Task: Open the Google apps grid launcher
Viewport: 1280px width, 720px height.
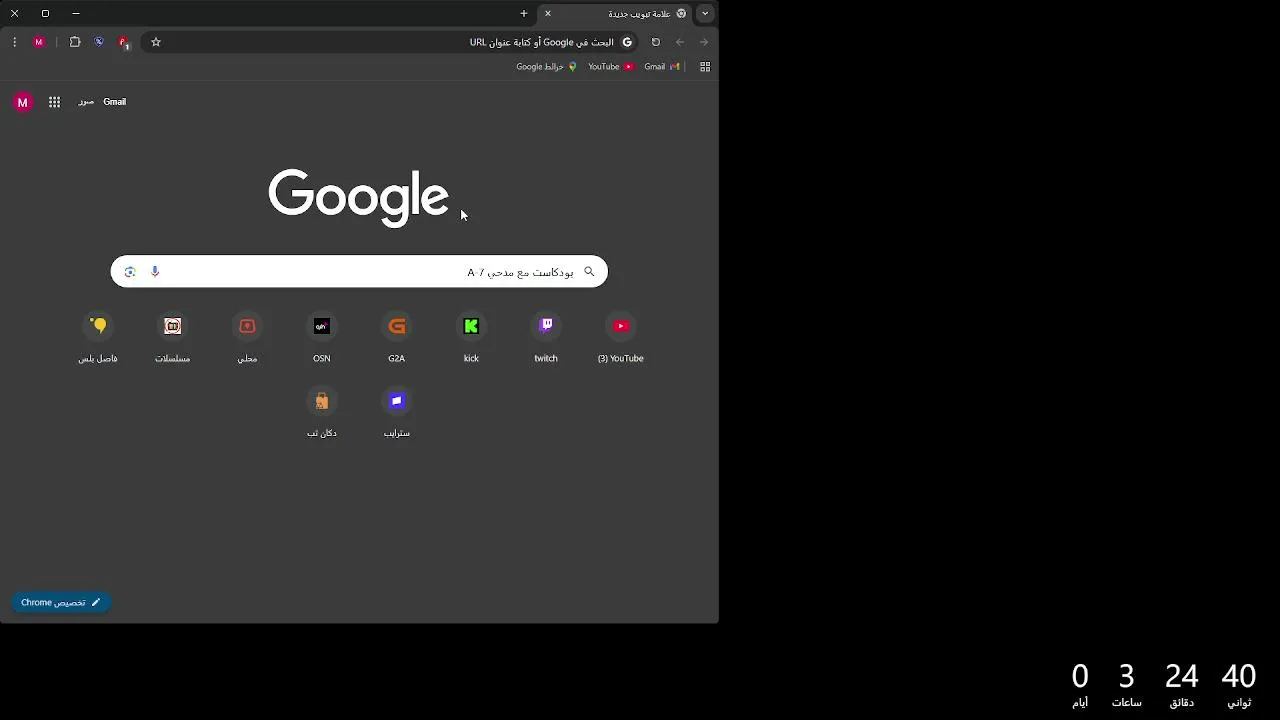Action: click(x=54, y=102)
